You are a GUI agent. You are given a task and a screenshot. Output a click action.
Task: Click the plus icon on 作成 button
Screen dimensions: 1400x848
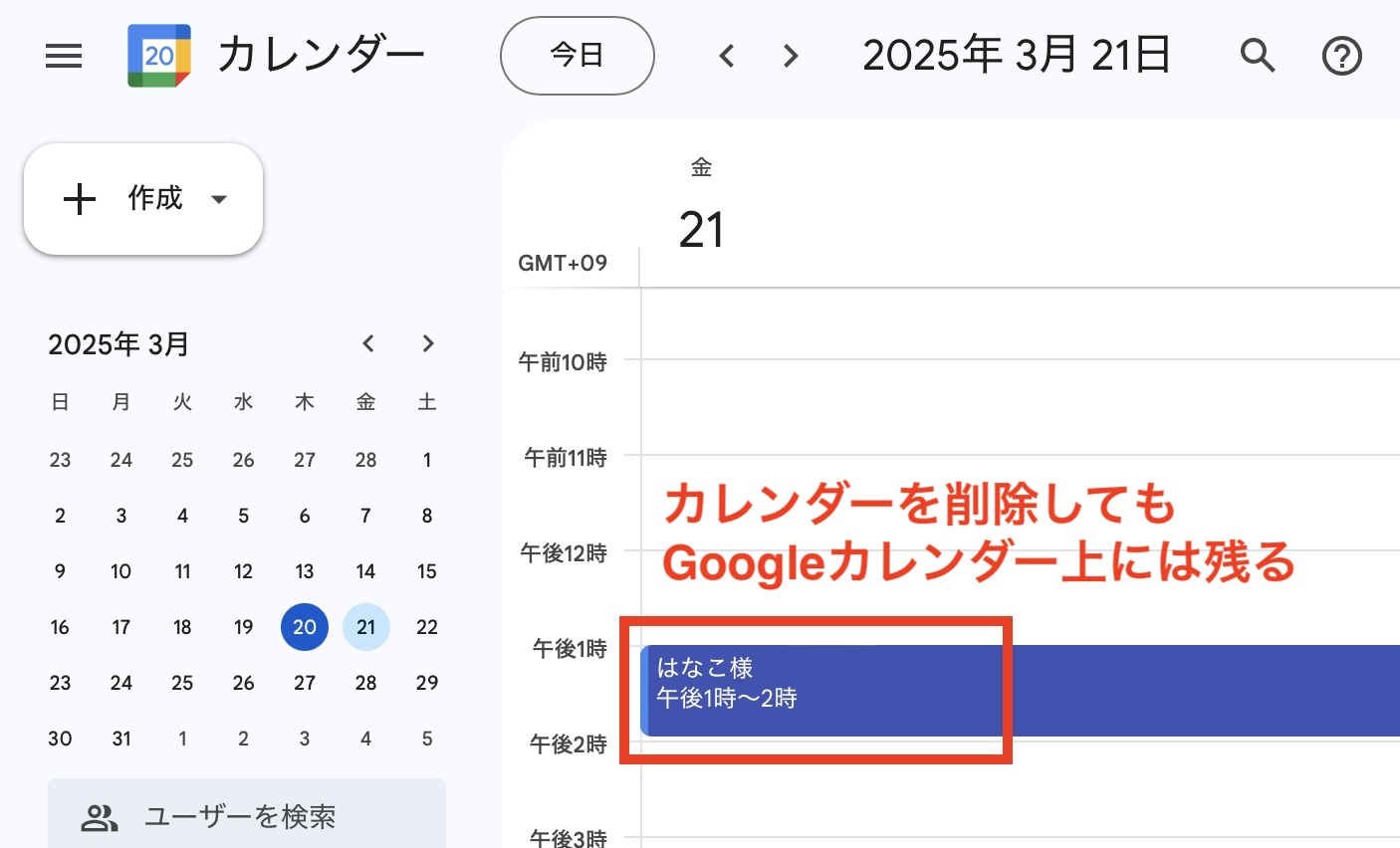(80, 199)
